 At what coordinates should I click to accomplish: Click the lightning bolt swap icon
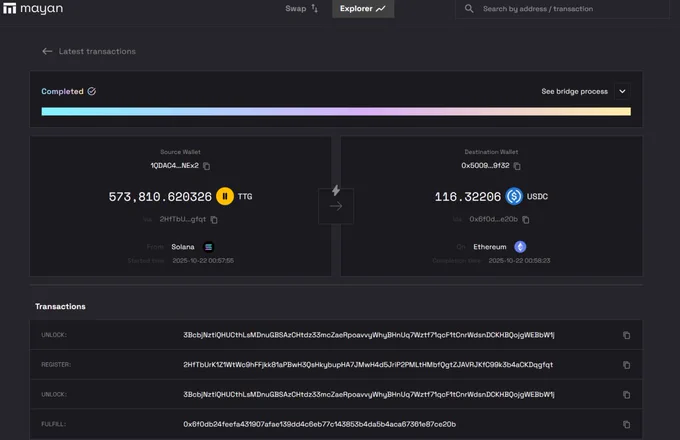click(336, 190)
